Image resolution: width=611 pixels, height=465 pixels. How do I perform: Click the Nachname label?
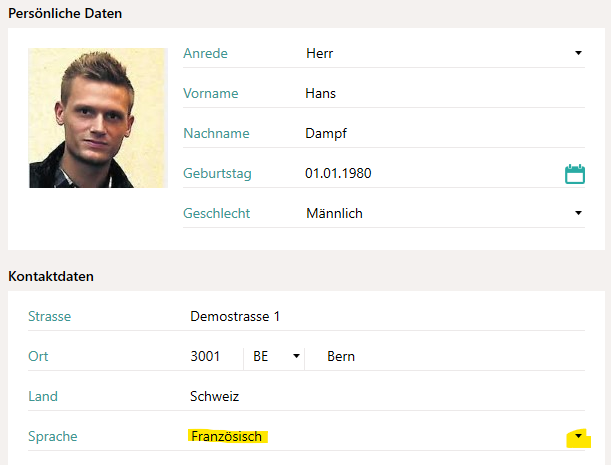216,134
